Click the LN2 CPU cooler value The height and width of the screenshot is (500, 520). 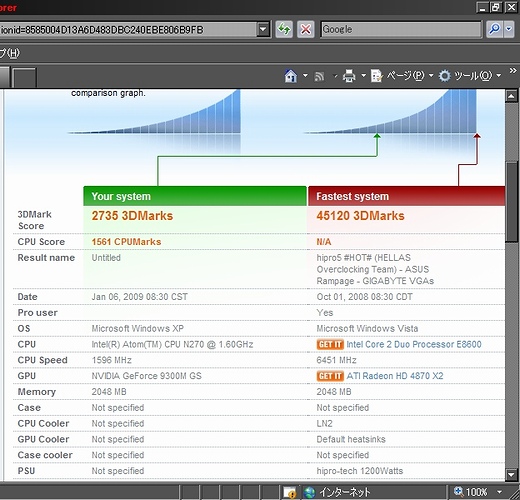[x=325, y=423]
